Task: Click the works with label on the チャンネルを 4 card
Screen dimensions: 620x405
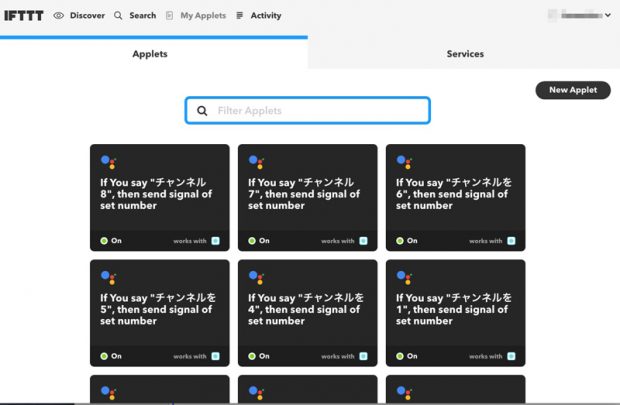Action: [x=338, y=356]
